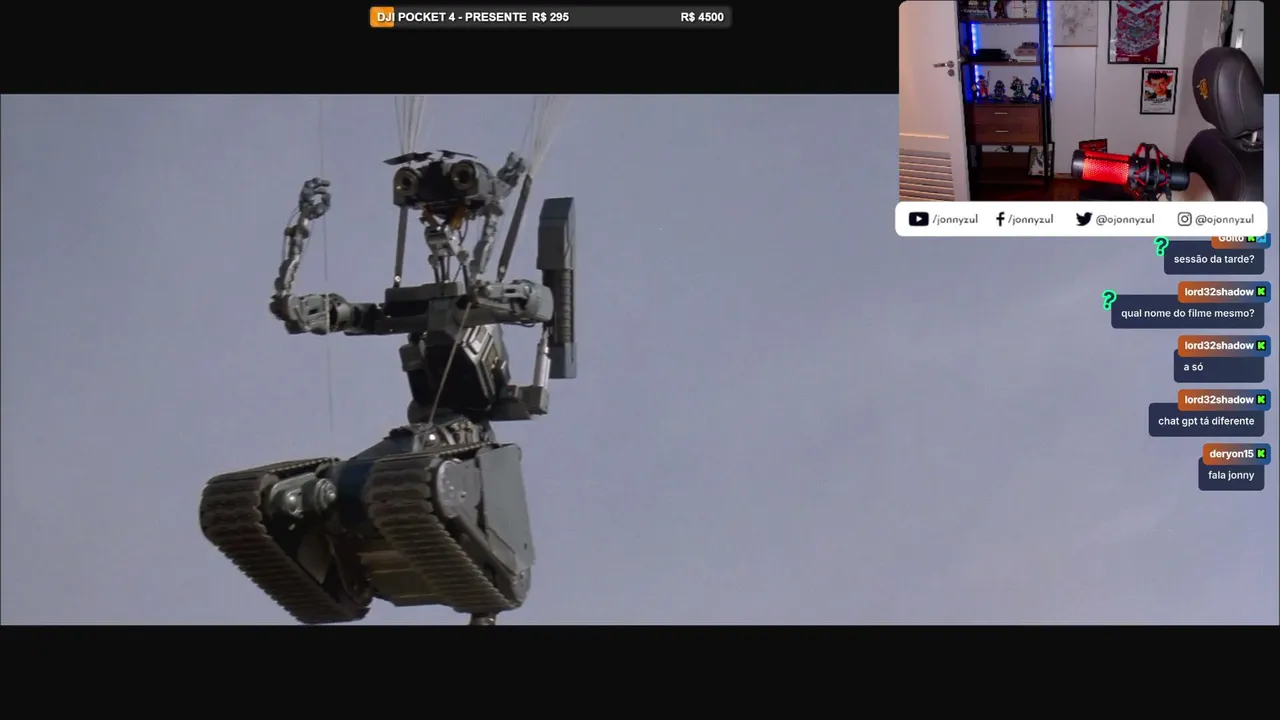Click the streamer webcam feed

click(1081, 100)
